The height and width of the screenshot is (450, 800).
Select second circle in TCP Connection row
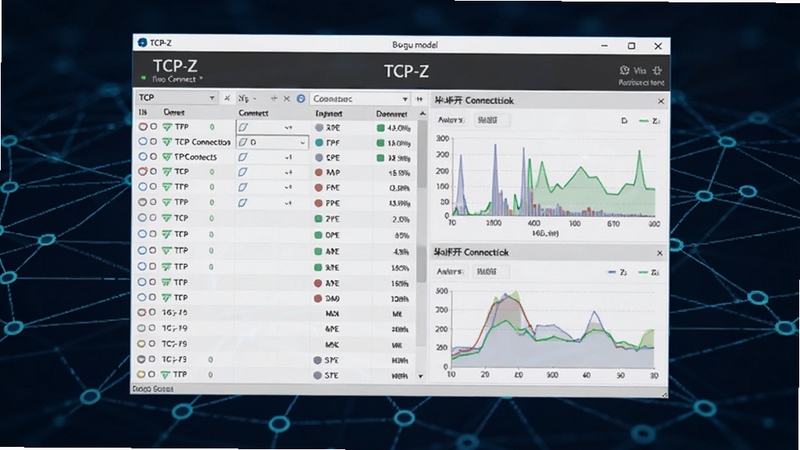click(x=153, y=142)
